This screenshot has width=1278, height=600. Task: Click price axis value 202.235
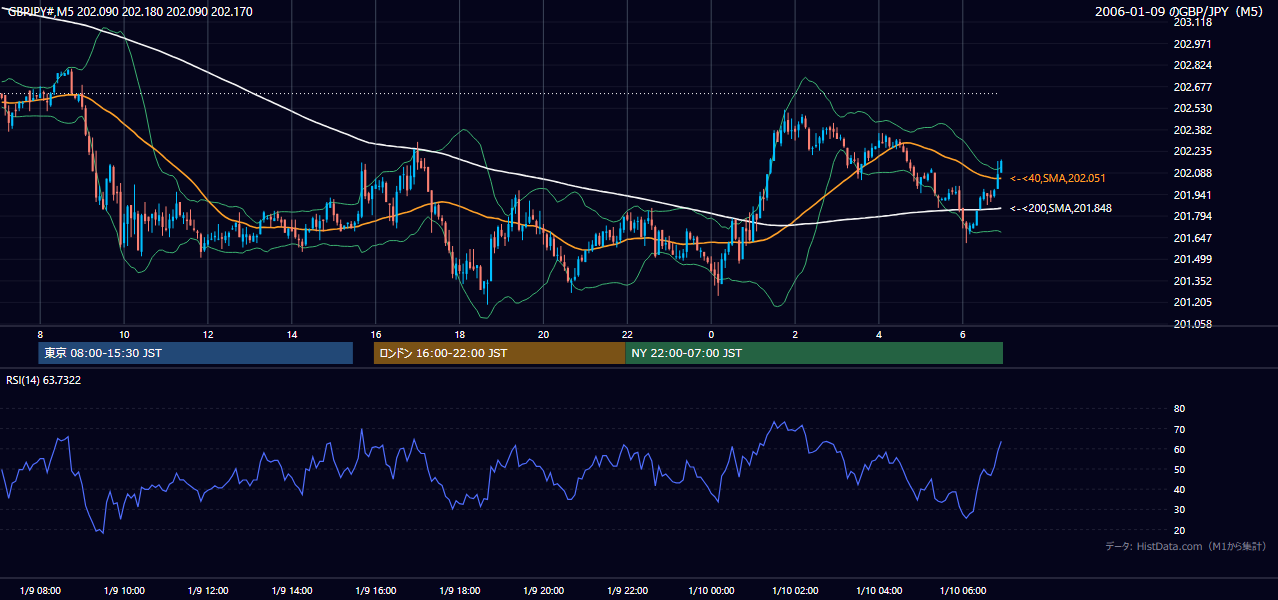pyautogui.click(x=1192, y=151)
